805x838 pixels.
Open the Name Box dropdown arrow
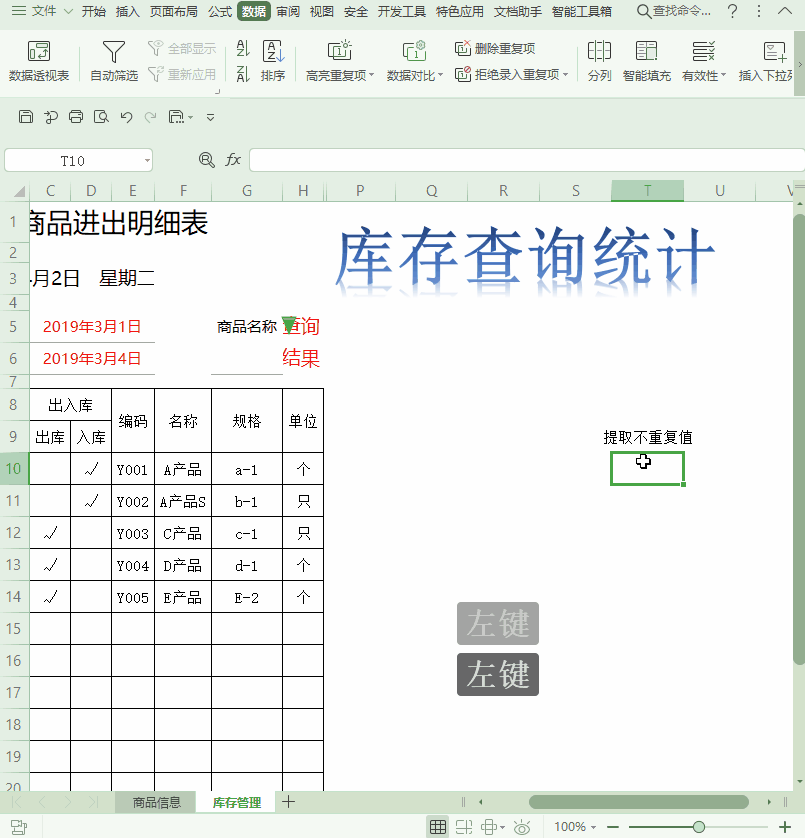coord(147,161)
